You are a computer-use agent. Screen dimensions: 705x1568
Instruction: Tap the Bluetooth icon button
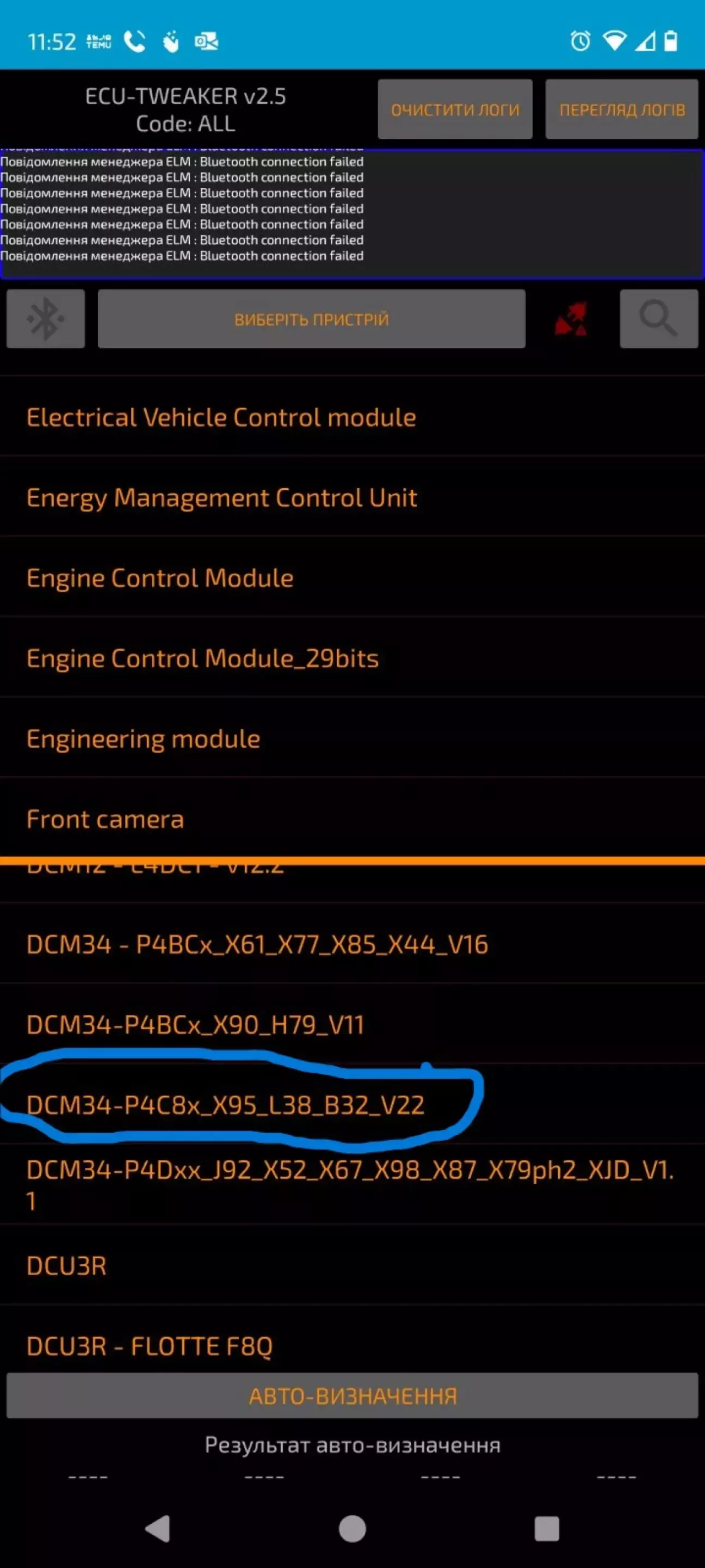(x=46, y=318)
